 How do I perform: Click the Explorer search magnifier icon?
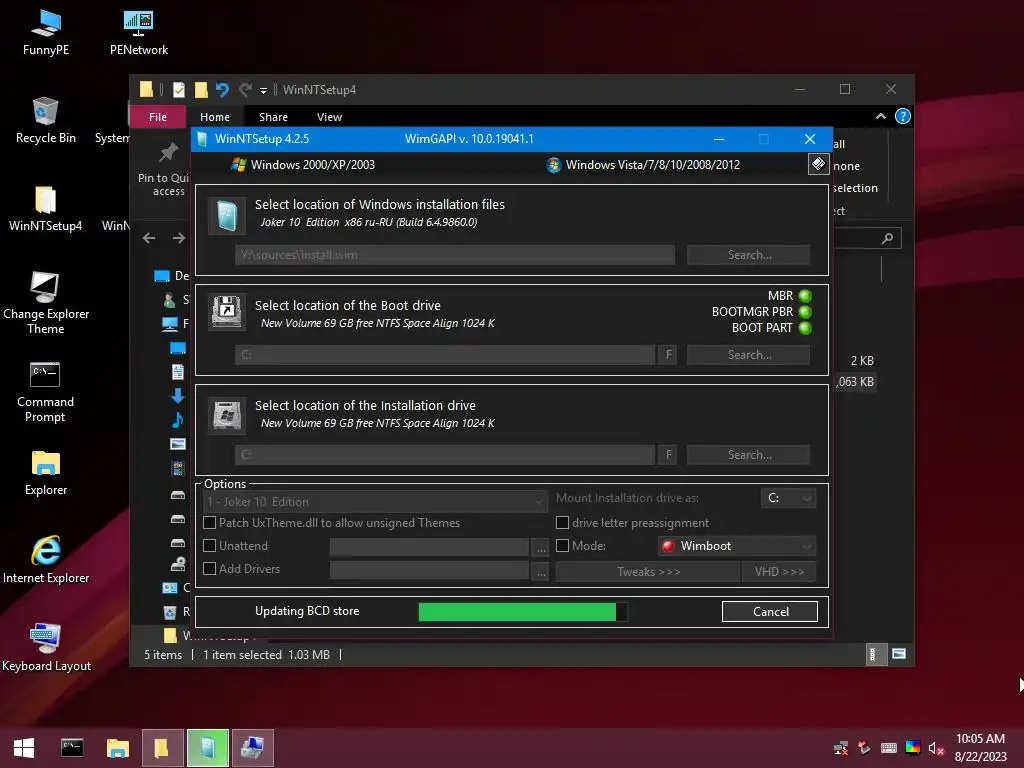coord(887,238)
